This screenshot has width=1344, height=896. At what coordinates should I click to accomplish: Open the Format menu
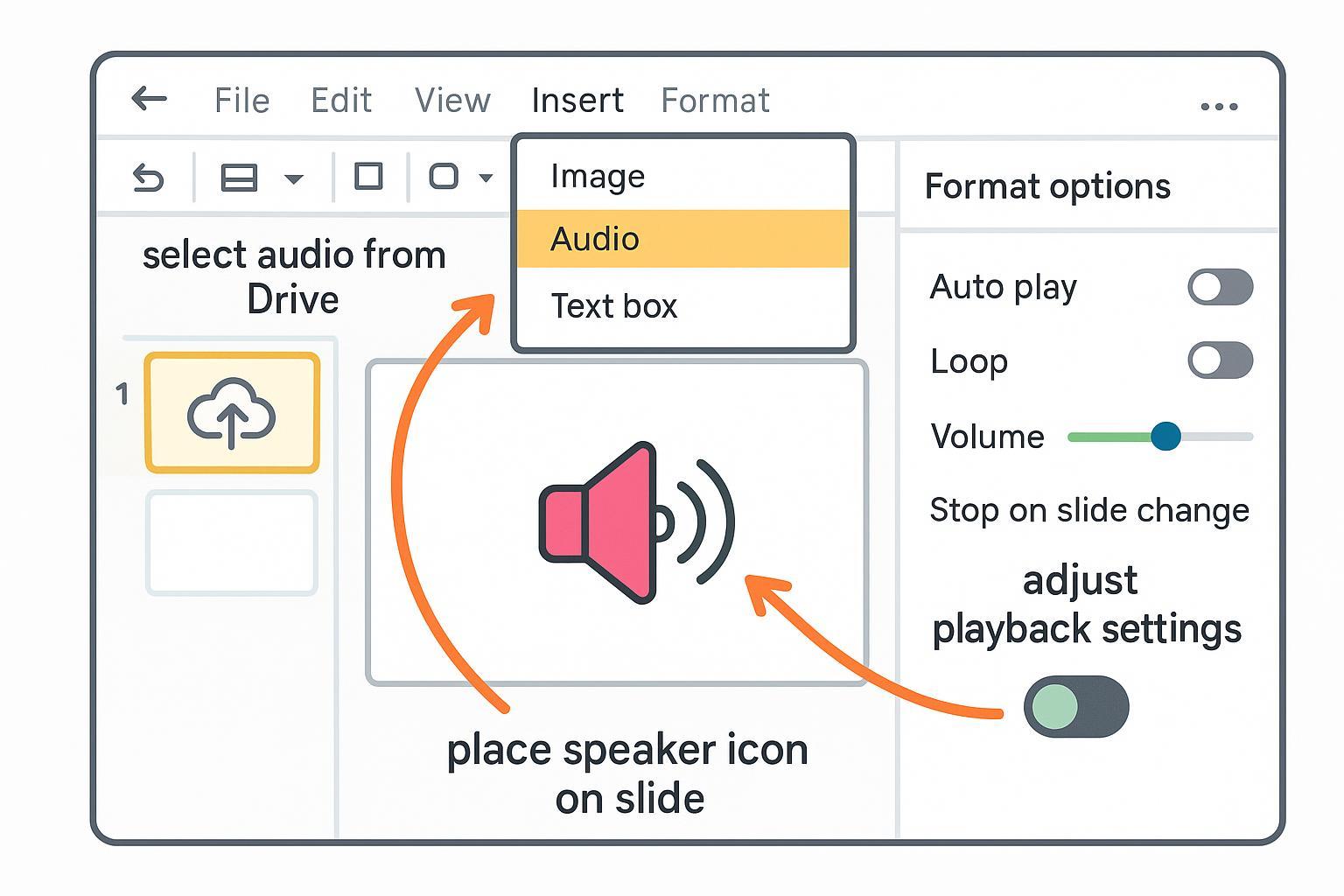715,101
